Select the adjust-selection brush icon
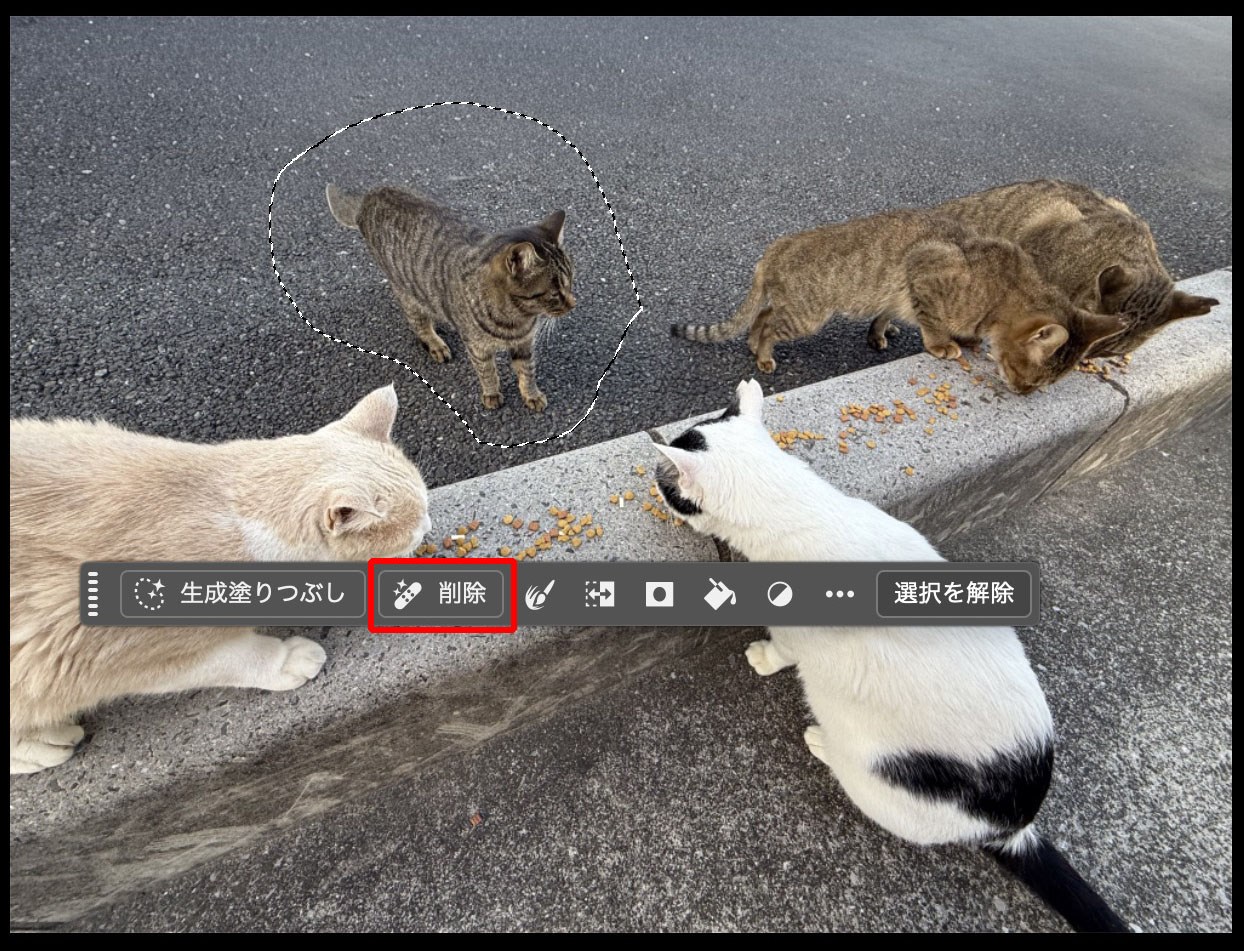This screenshot has width=1244, height=951. 538,592
